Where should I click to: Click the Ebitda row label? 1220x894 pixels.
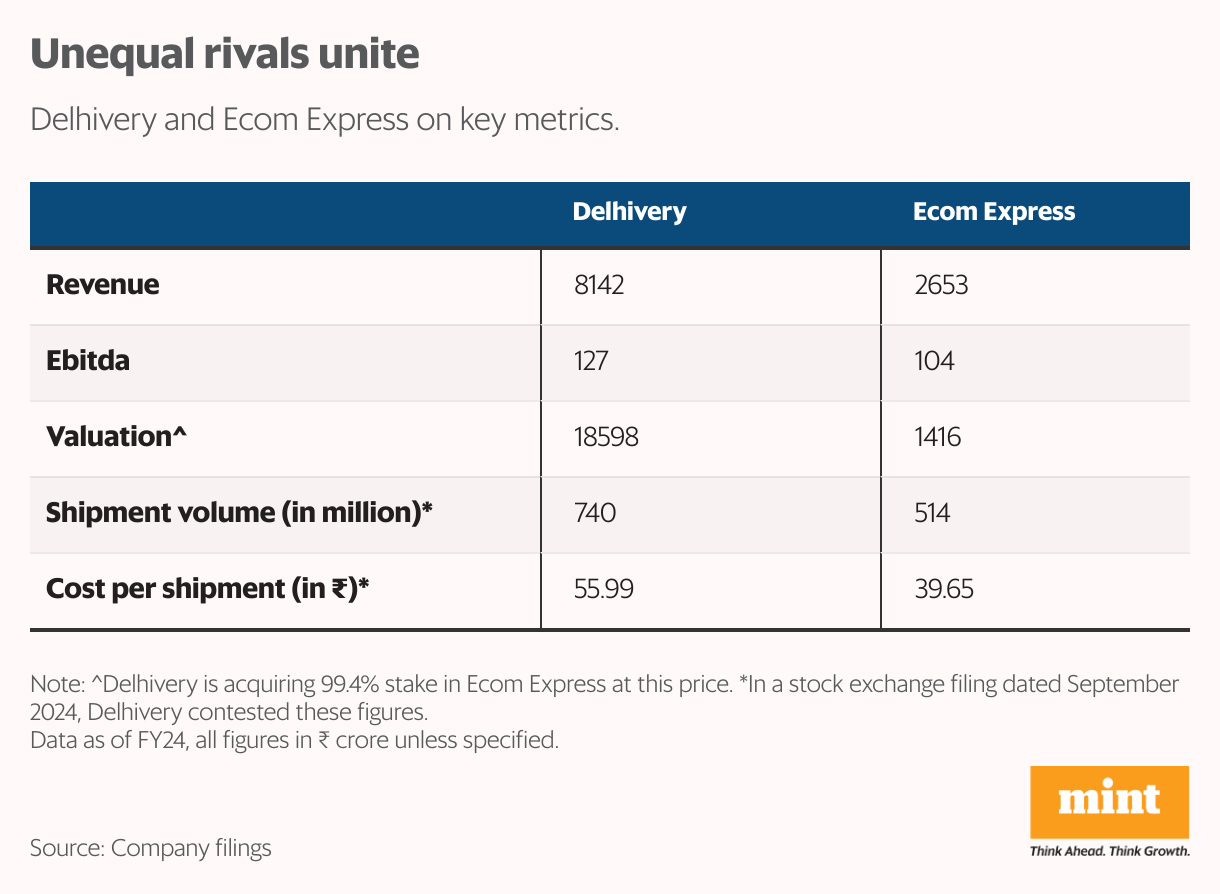pyautogui.click(x=88, y=361)
